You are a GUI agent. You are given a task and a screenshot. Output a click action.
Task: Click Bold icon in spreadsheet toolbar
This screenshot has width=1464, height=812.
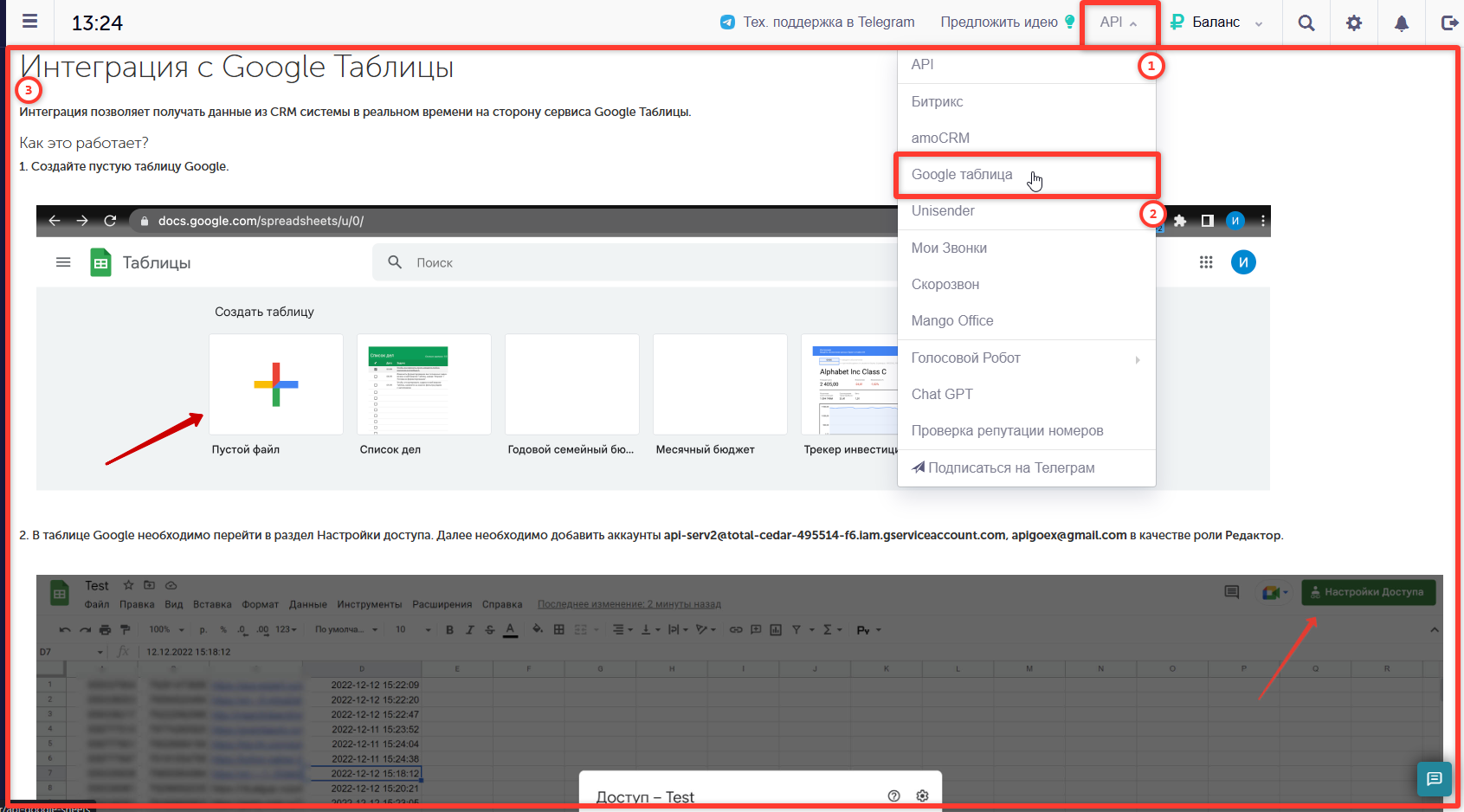449,629
